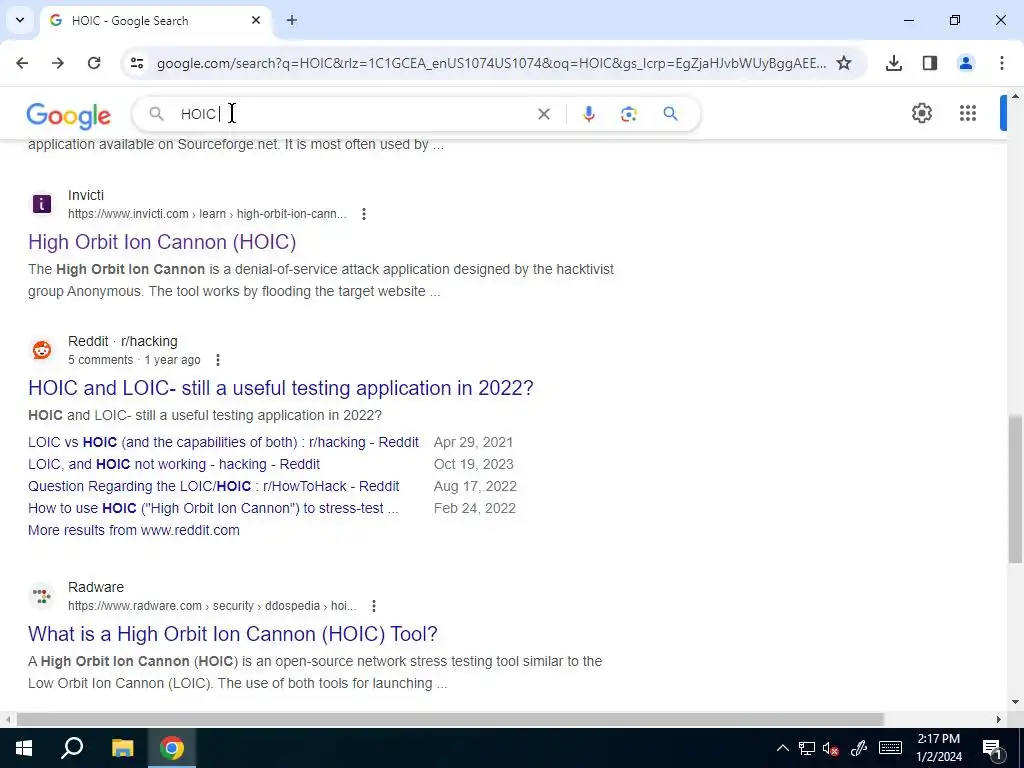Open Chrome's three-dot menu
The height and width of the screenshot is (768, 1024).
click(1002, 63)
